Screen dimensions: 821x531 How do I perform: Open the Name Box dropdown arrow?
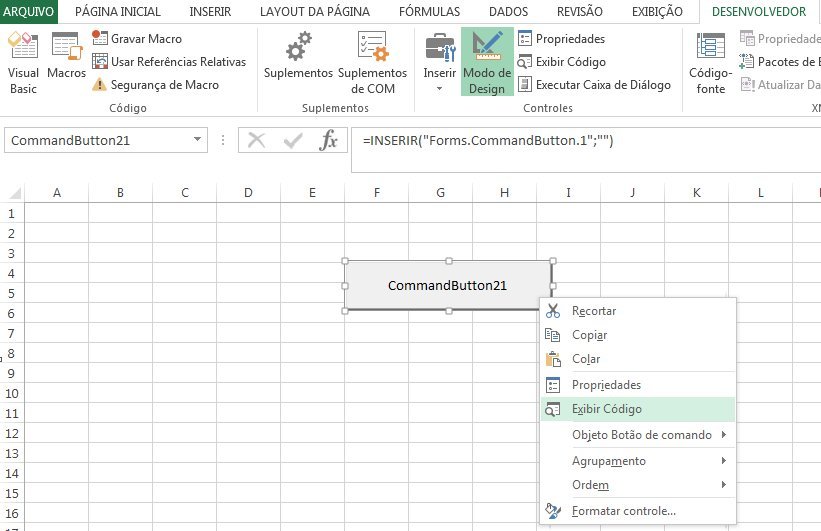[197, 141]
